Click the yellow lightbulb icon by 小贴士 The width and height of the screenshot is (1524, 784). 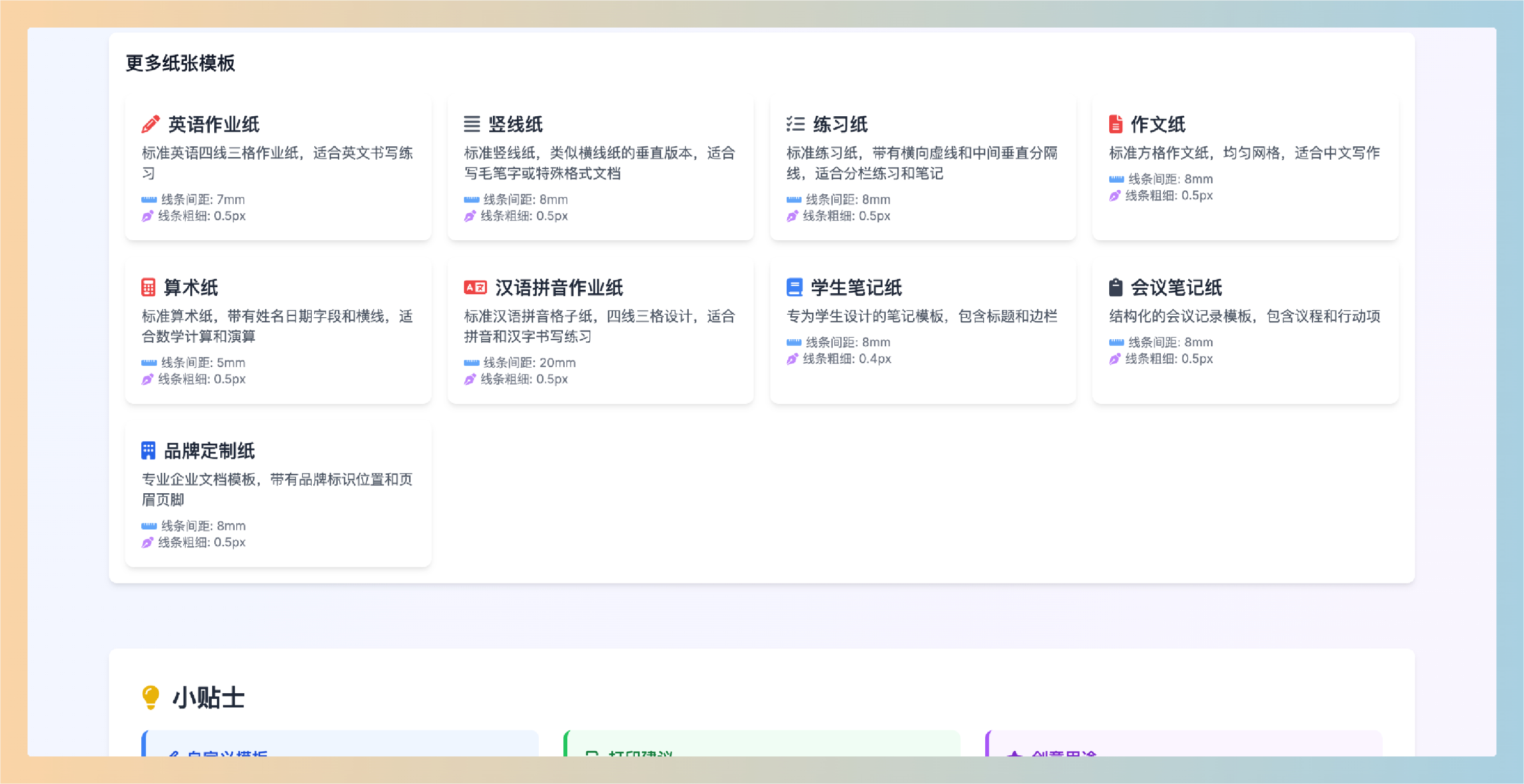point(151,697)
